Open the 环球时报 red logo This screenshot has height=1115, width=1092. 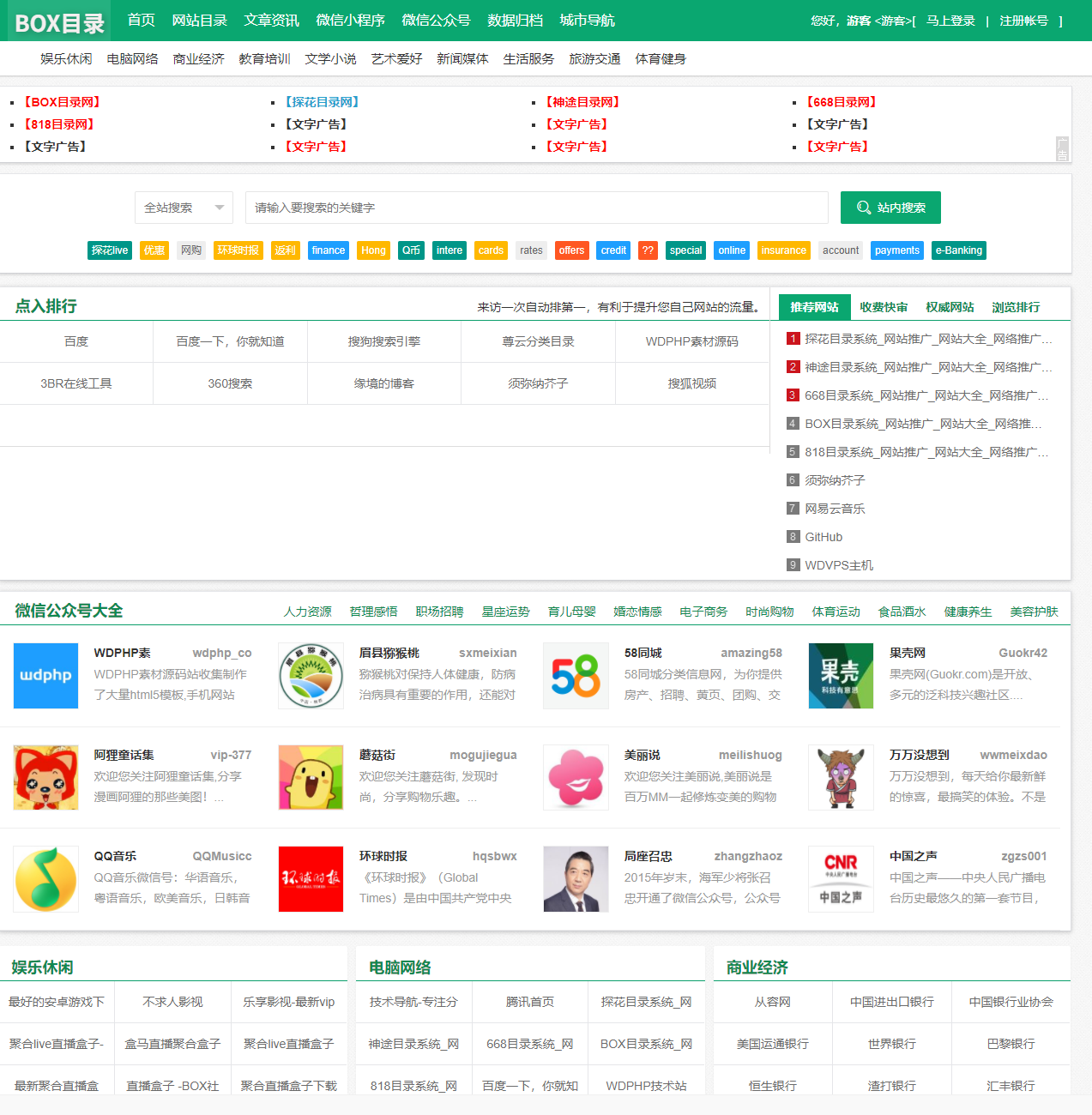(x=311, y=879)
